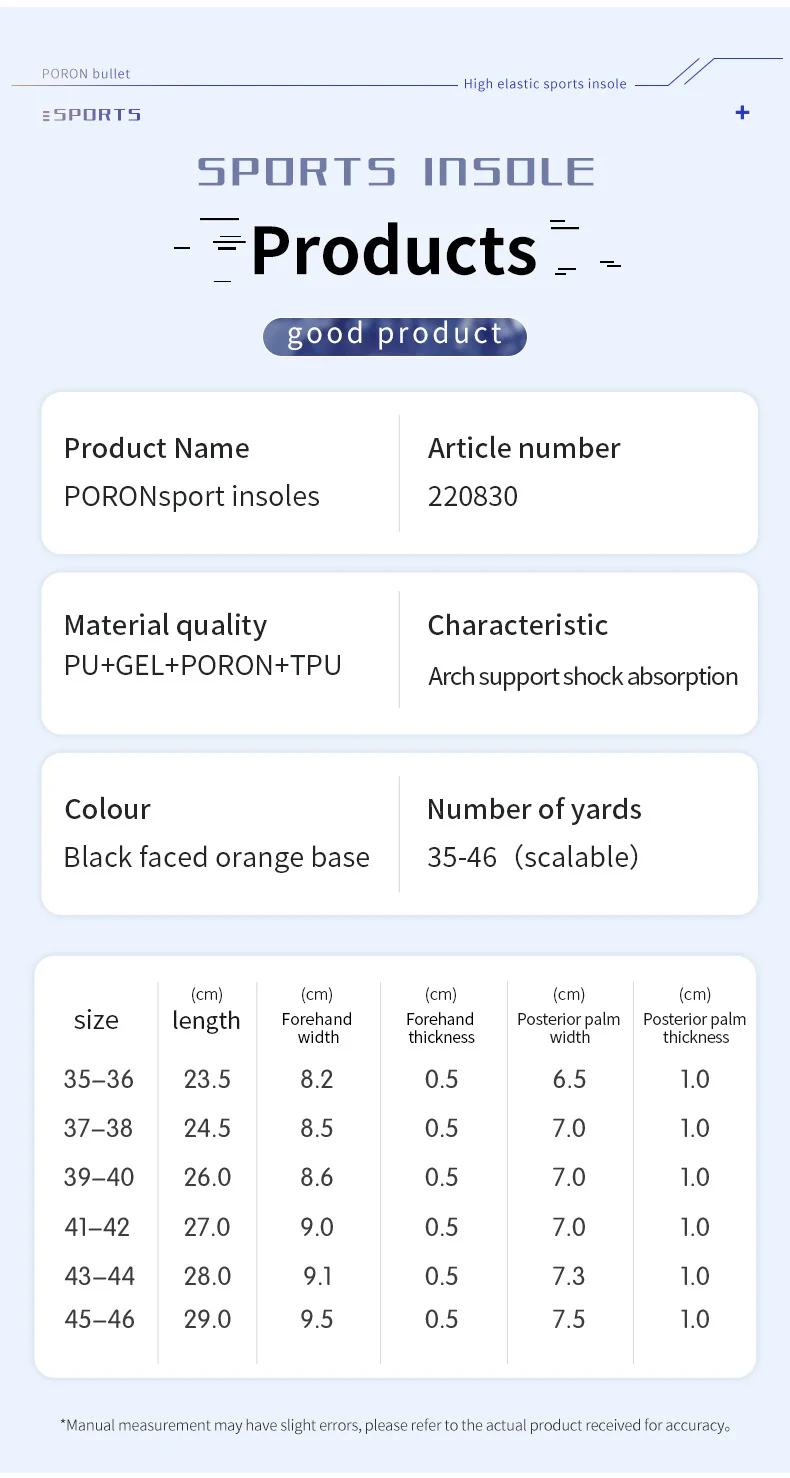Click the size 39–40 row label
790x1478 pixels.
click(x=99, y=1177)
